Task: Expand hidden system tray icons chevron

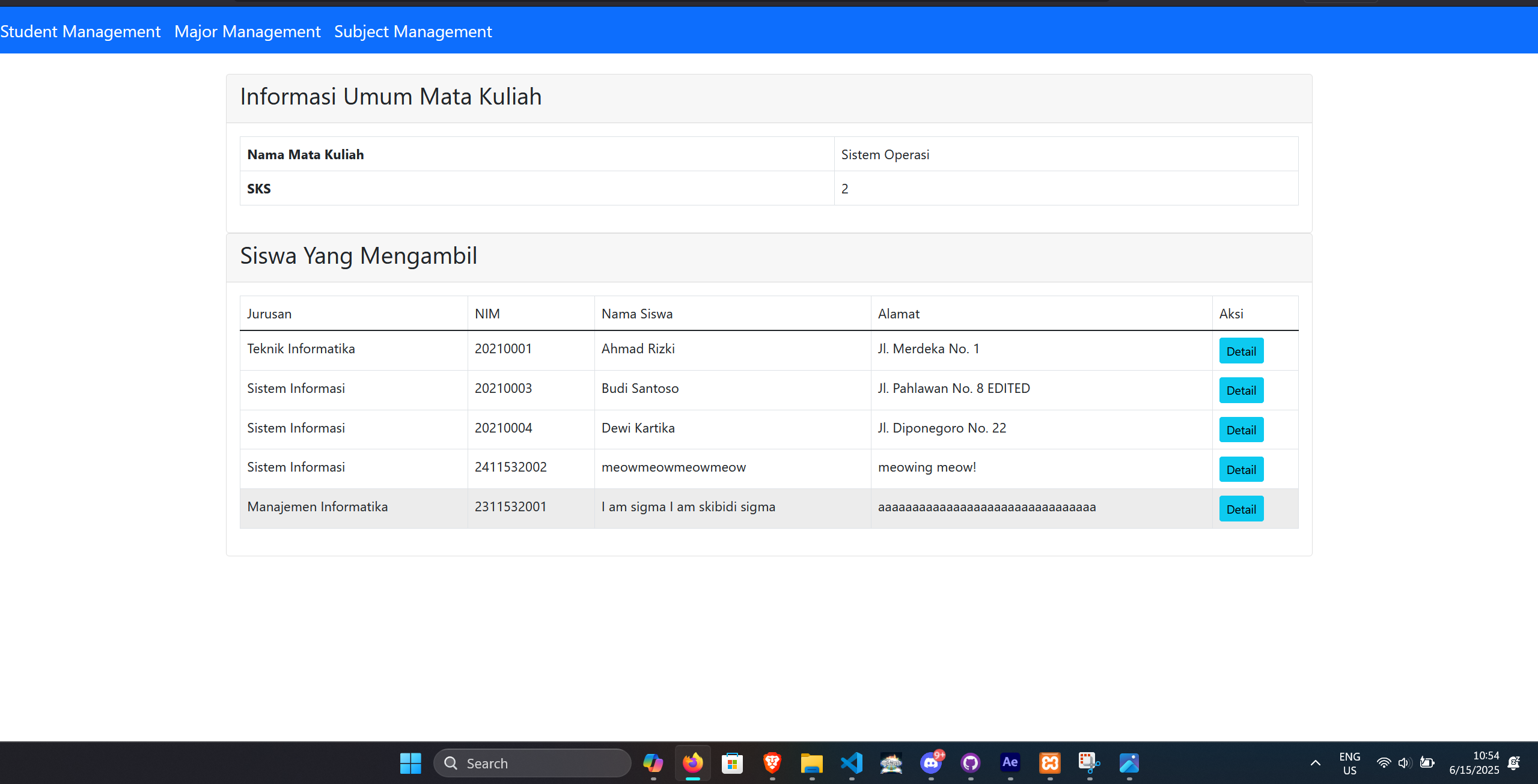Action: tap(1315, 763)
